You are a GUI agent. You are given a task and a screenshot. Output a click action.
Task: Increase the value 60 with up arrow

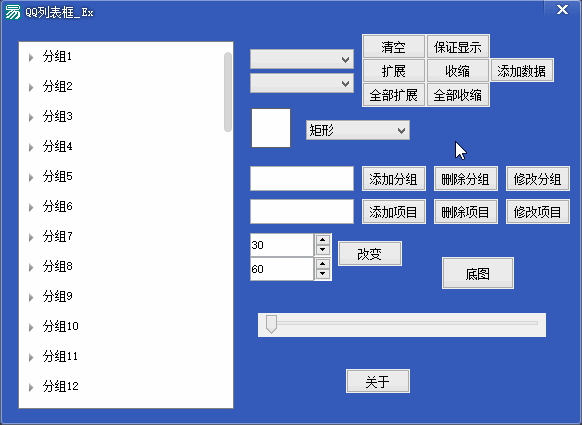323,264
